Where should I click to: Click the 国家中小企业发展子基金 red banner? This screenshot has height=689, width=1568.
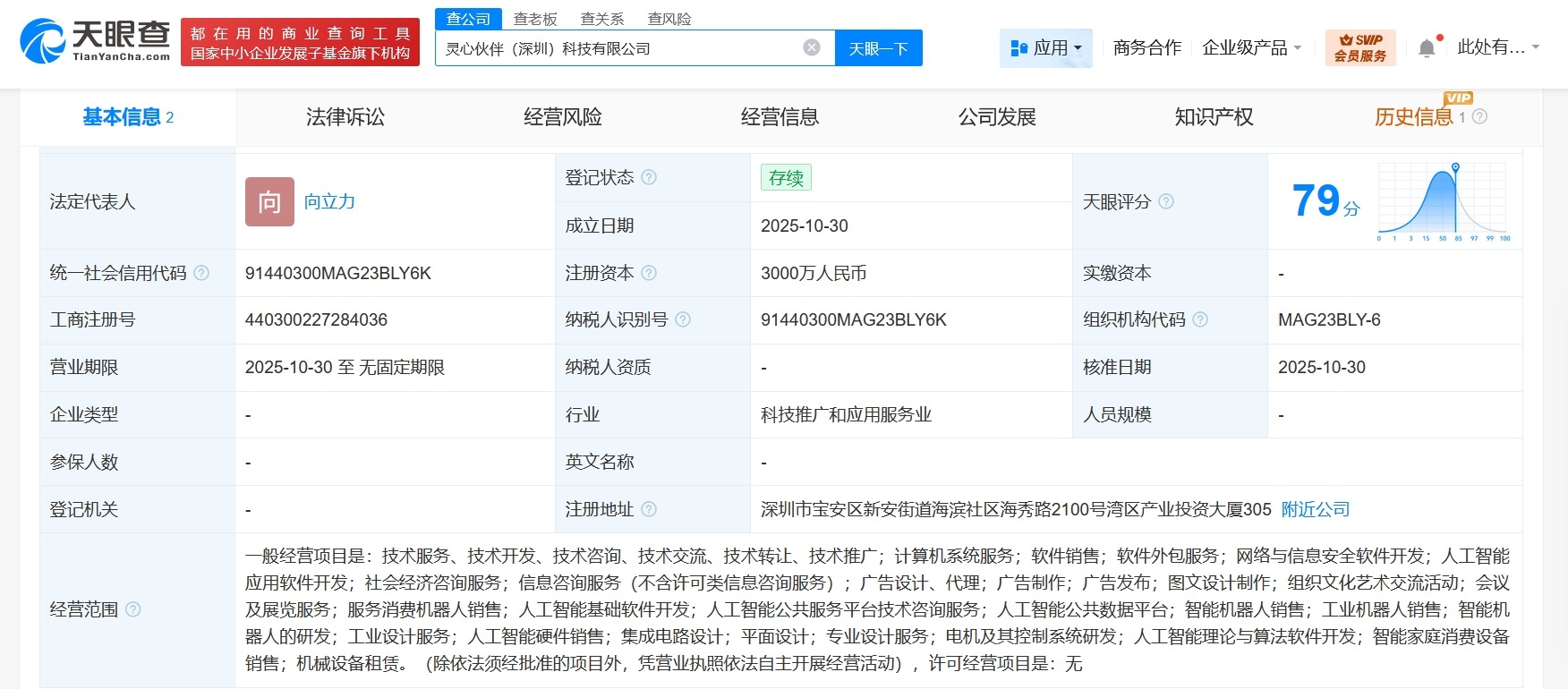point(300,43)
